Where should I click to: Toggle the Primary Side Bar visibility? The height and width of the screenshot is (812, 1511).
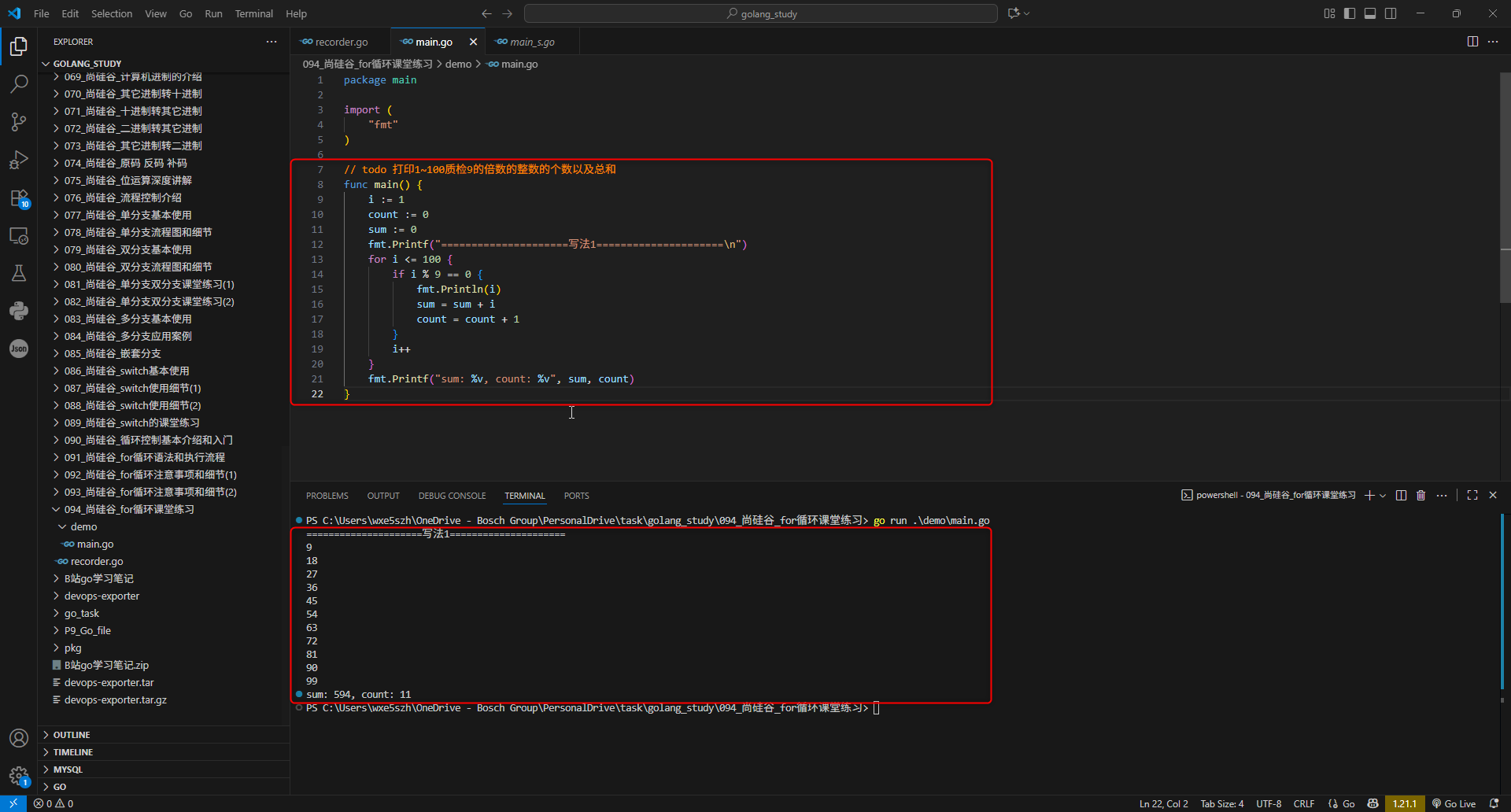tap(1350, 13)
